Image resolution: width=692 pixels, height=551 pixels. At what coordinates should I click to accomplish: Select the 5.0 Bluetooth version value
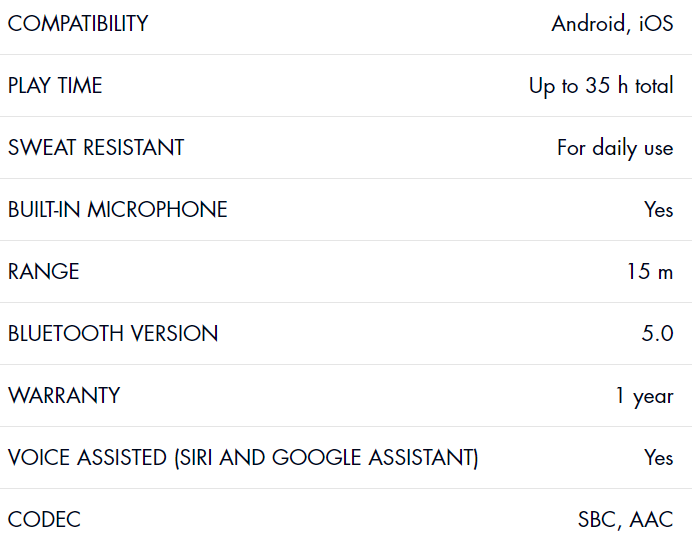tap(658, 334)
